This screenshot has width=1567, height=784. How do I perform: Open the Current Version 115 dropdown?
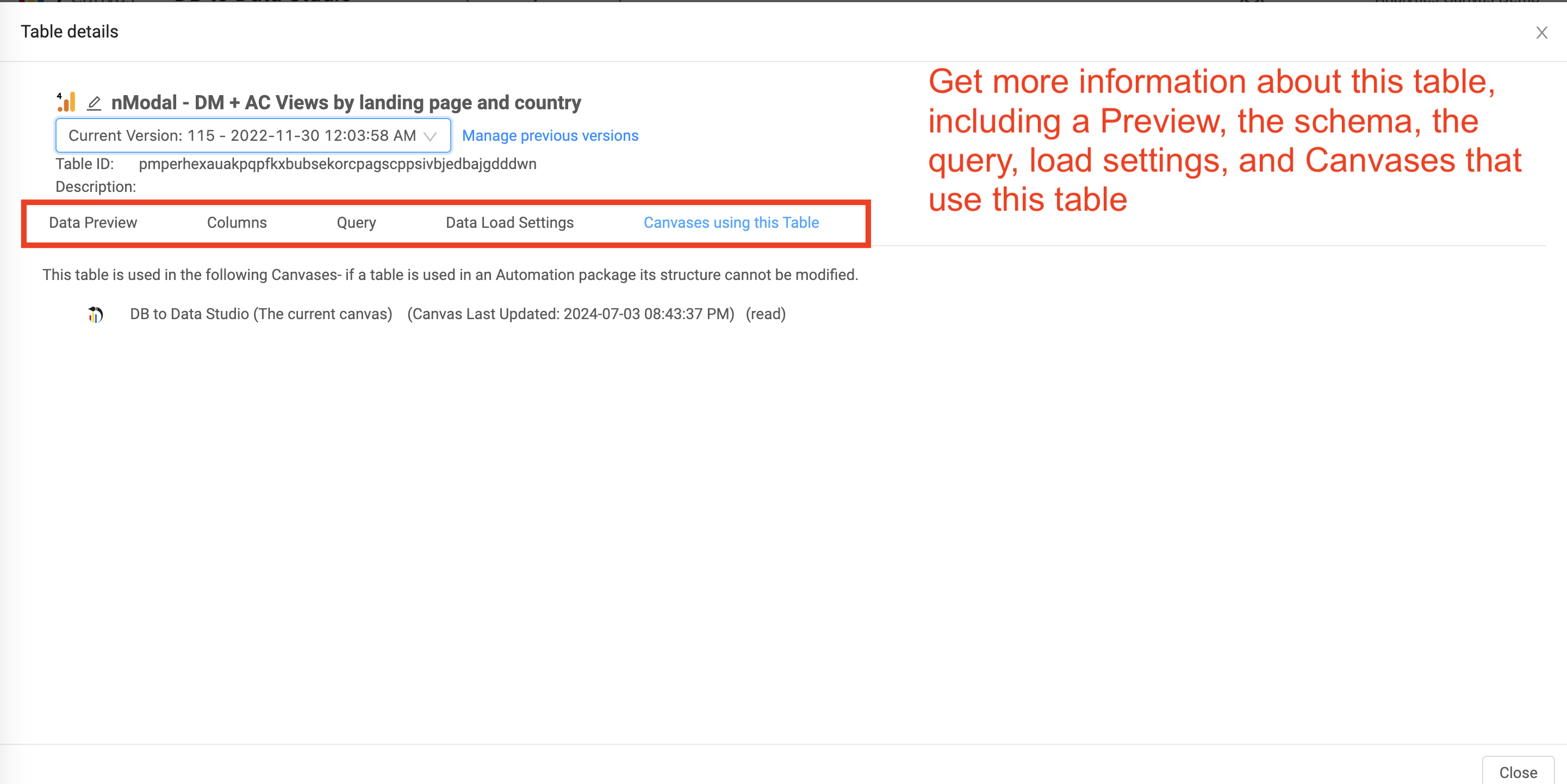tap(253, 135)
